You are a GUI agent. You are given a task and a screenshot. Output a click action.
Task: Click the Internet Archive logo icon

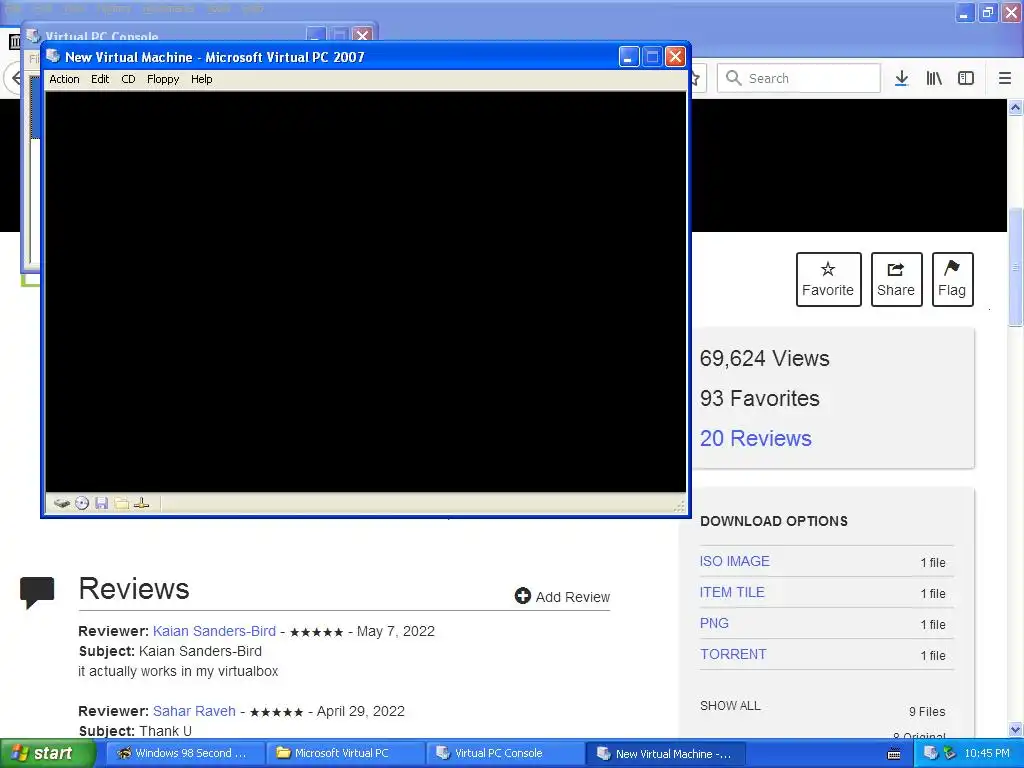[x=14, y=42]
